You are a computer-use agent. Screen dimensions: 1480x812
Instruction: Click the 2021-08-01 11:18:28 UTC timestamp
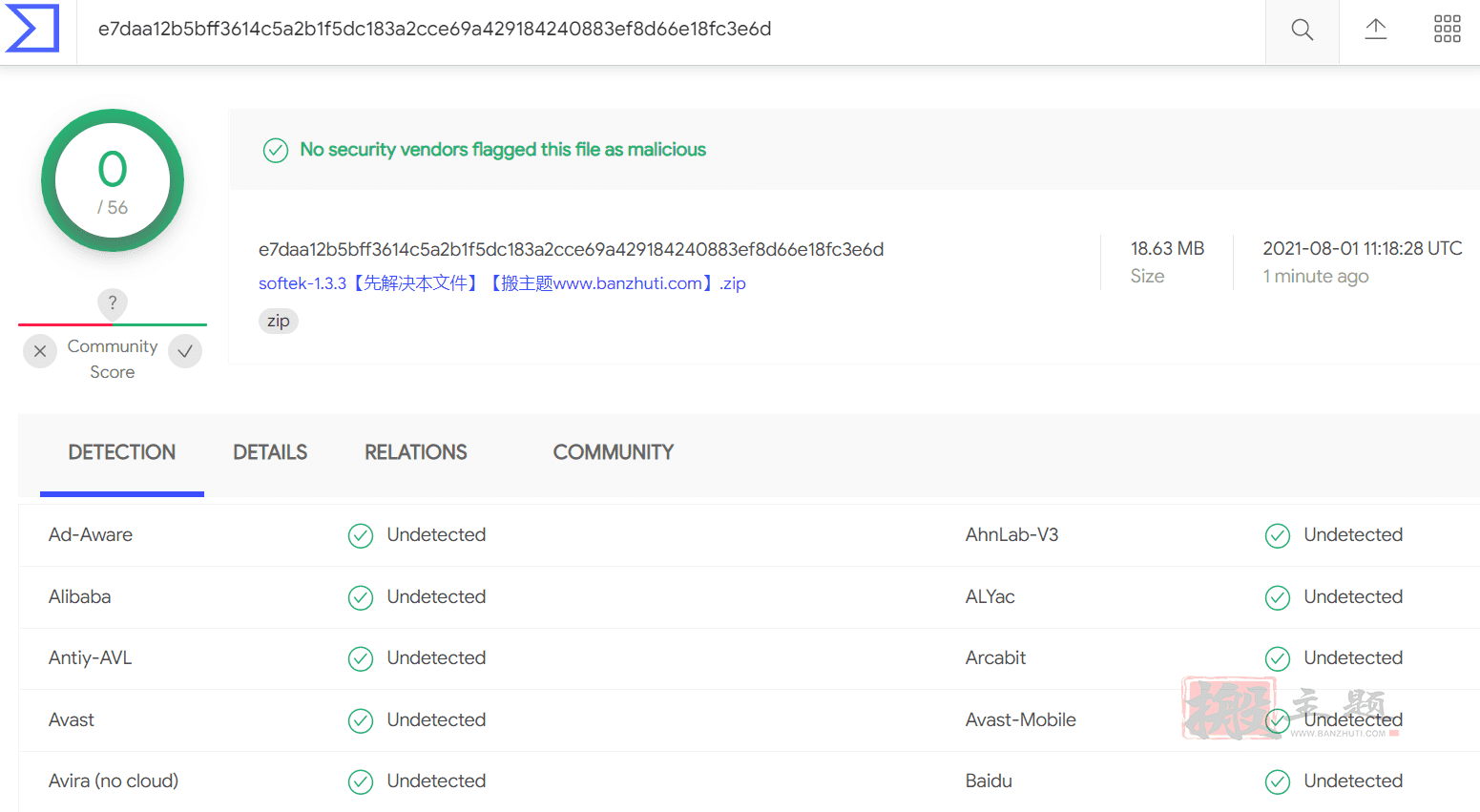pos(1363,248)
